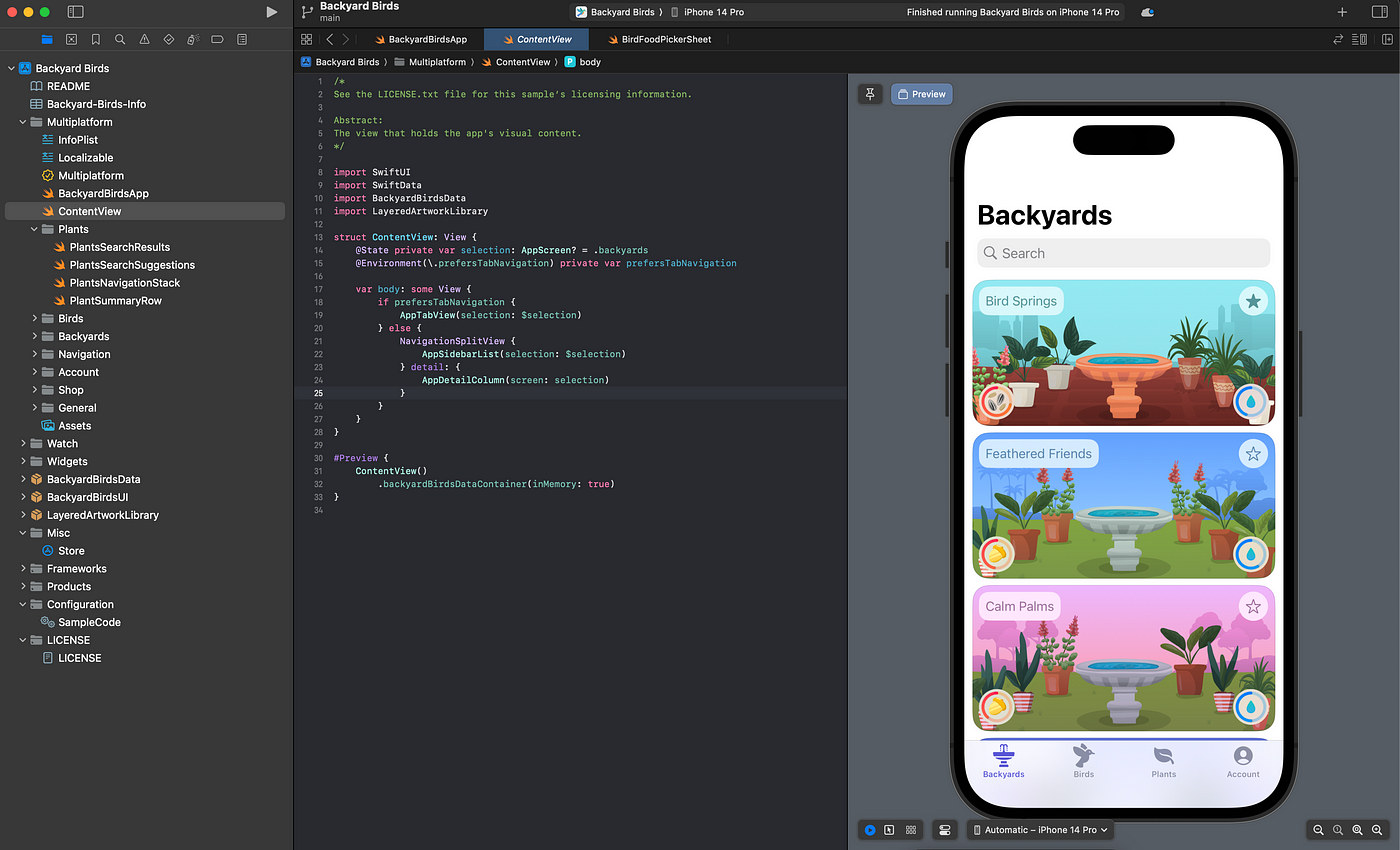The width and height of the screenshot is (1400, 850).
Task: Open the Report navigator icon
Action: tap(242, 40)
